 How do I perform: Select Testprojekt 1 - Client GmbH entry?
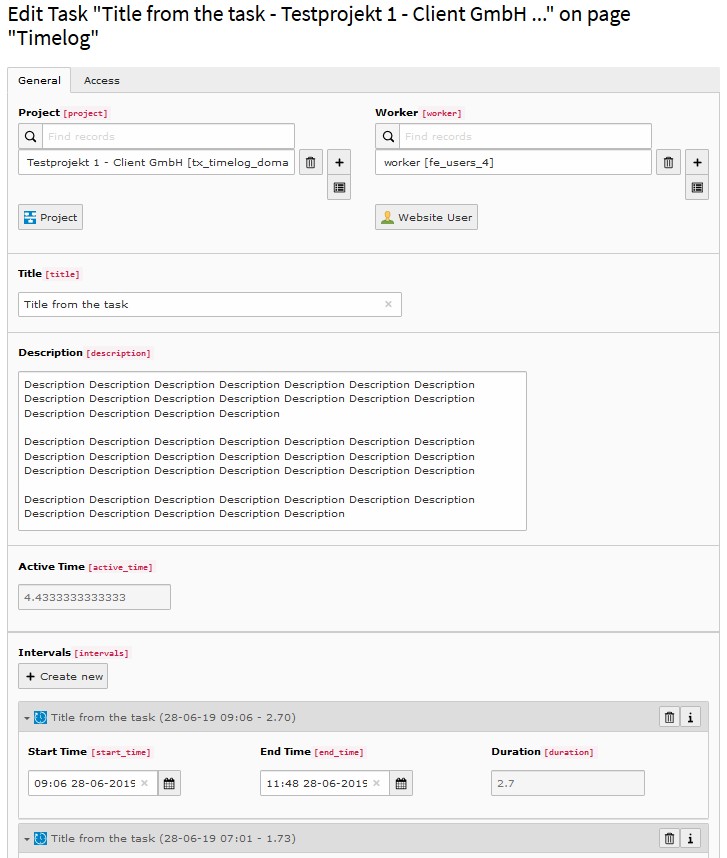[156, 163]
